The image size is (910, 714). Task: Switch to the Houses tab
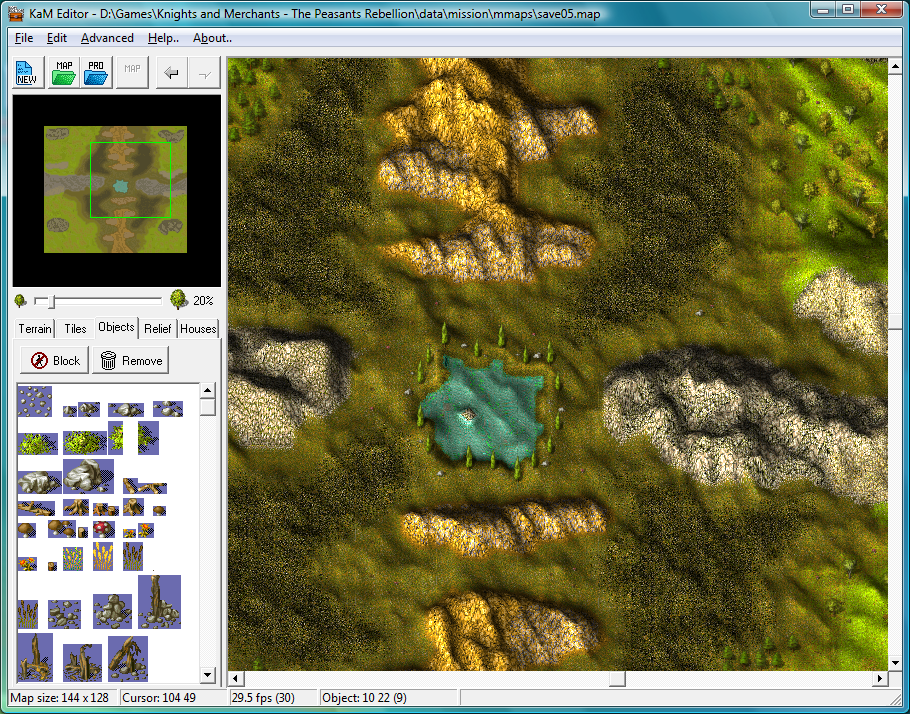point(198,329)
